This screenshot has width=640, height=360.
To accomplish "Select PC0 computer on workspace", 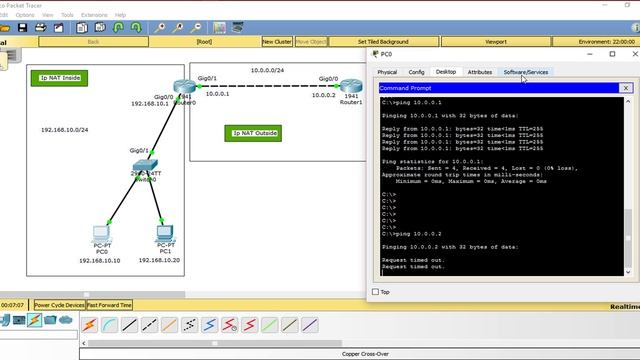I will (x=101, y=234).
